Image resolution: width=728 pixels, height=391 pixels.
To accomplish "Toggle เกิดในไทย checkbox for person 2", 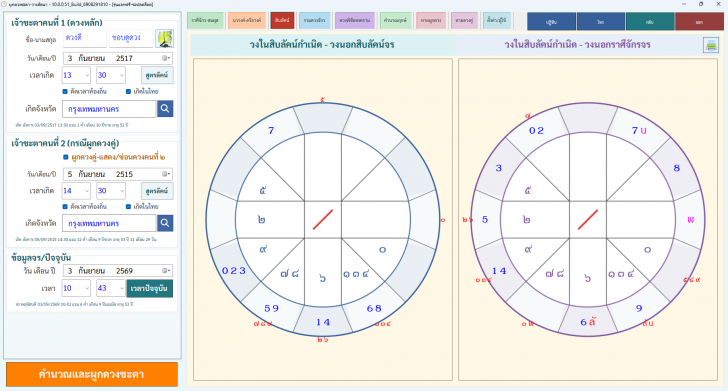I will click(x=129, y=206).
